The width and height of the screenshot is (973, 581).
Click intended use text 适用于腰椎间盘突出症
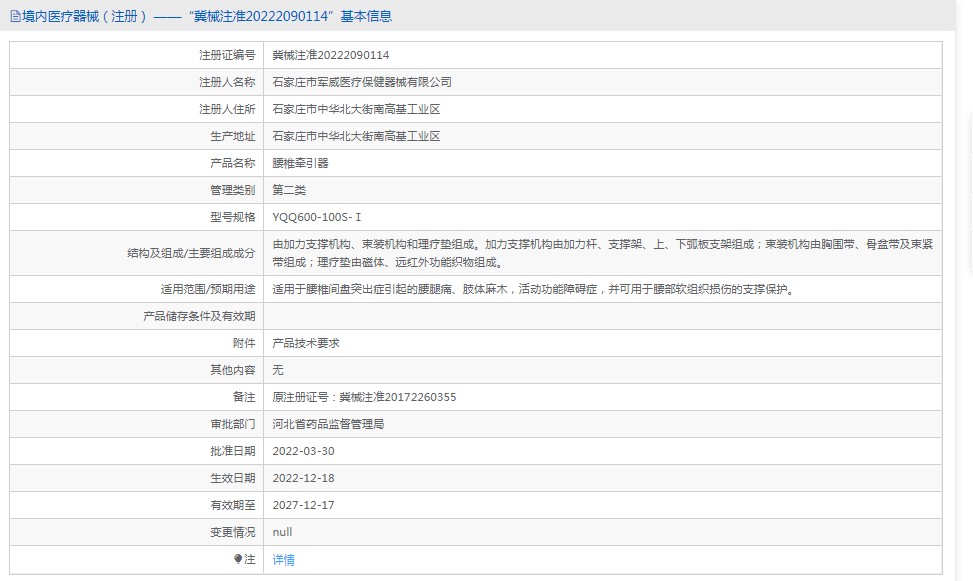pos(534,289)
